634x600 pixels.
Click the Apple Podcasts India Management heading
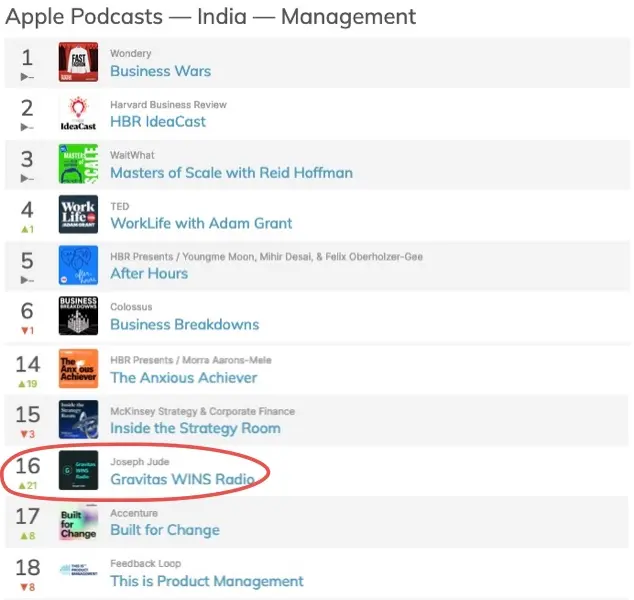point(211,17)
